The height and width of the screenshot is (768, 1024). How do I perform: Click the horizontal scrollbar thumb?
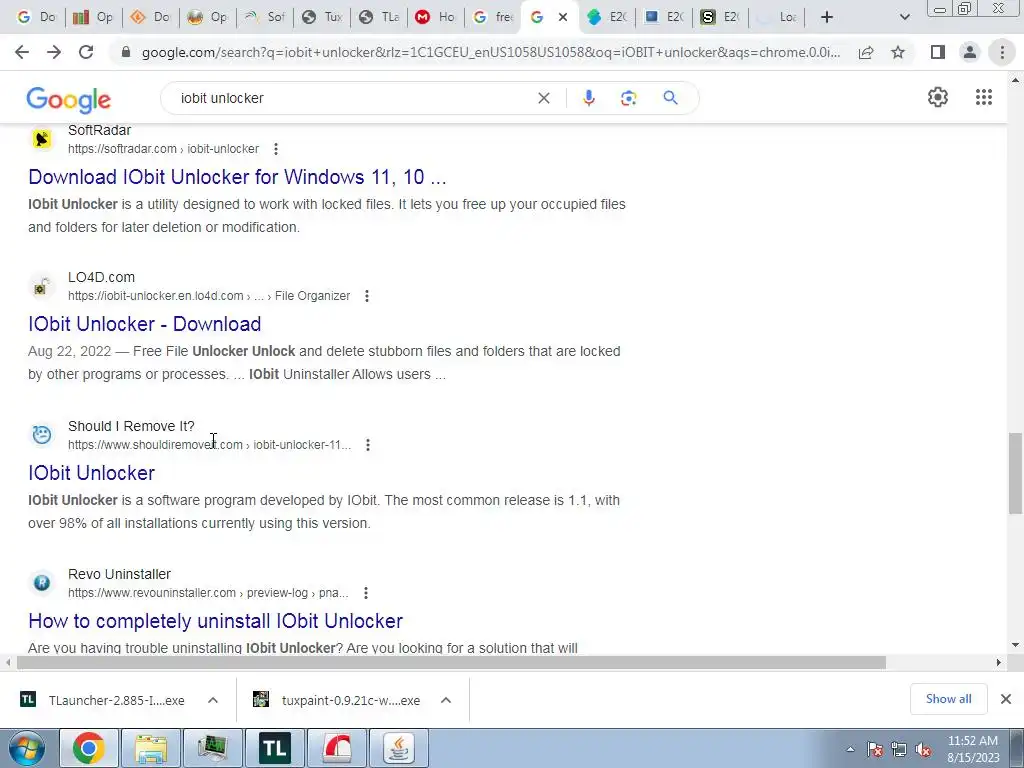click(x=451, y=662)
